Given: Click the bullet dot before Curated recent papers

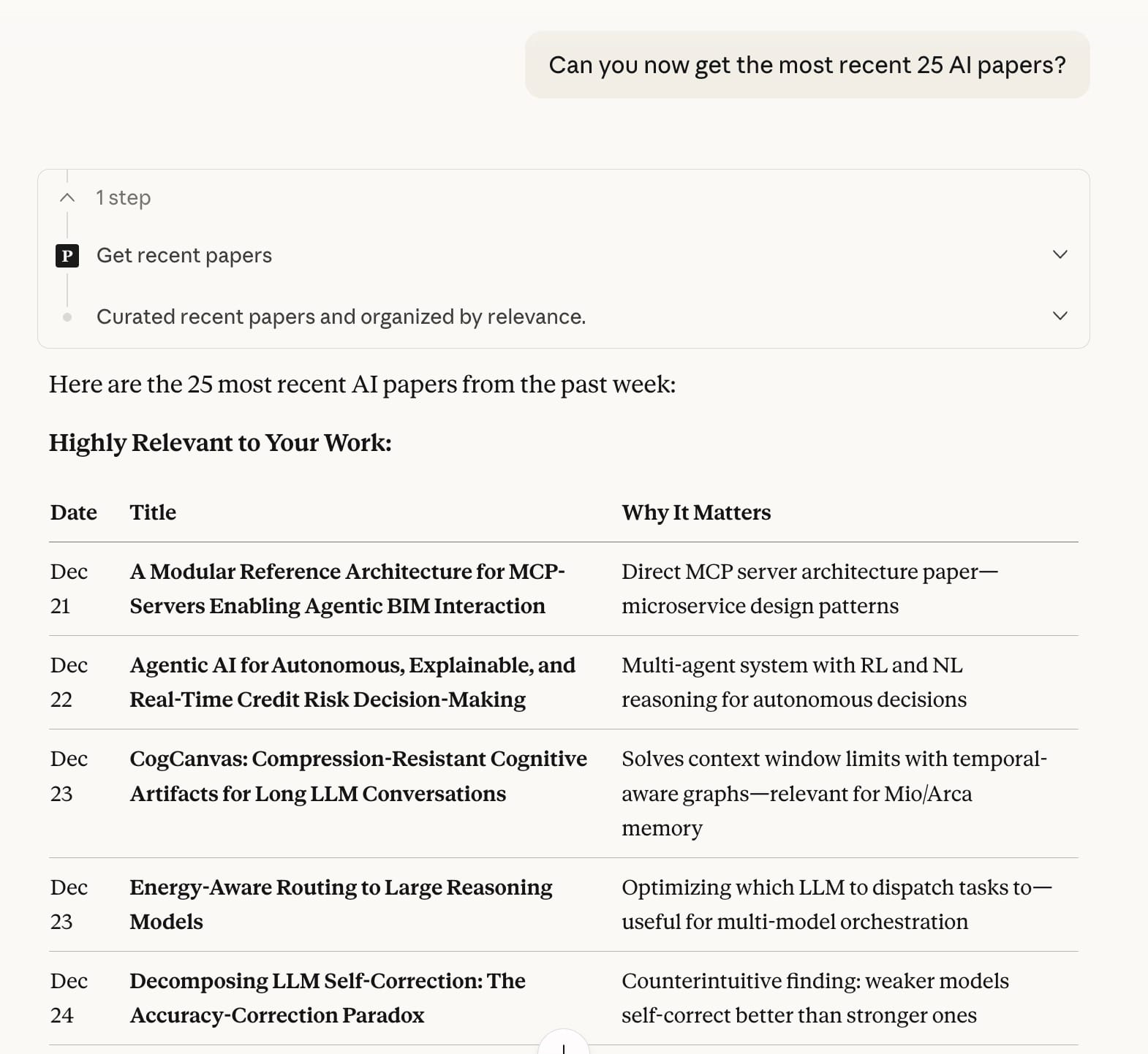Looking at the screenshot, I should click(67, 317).
